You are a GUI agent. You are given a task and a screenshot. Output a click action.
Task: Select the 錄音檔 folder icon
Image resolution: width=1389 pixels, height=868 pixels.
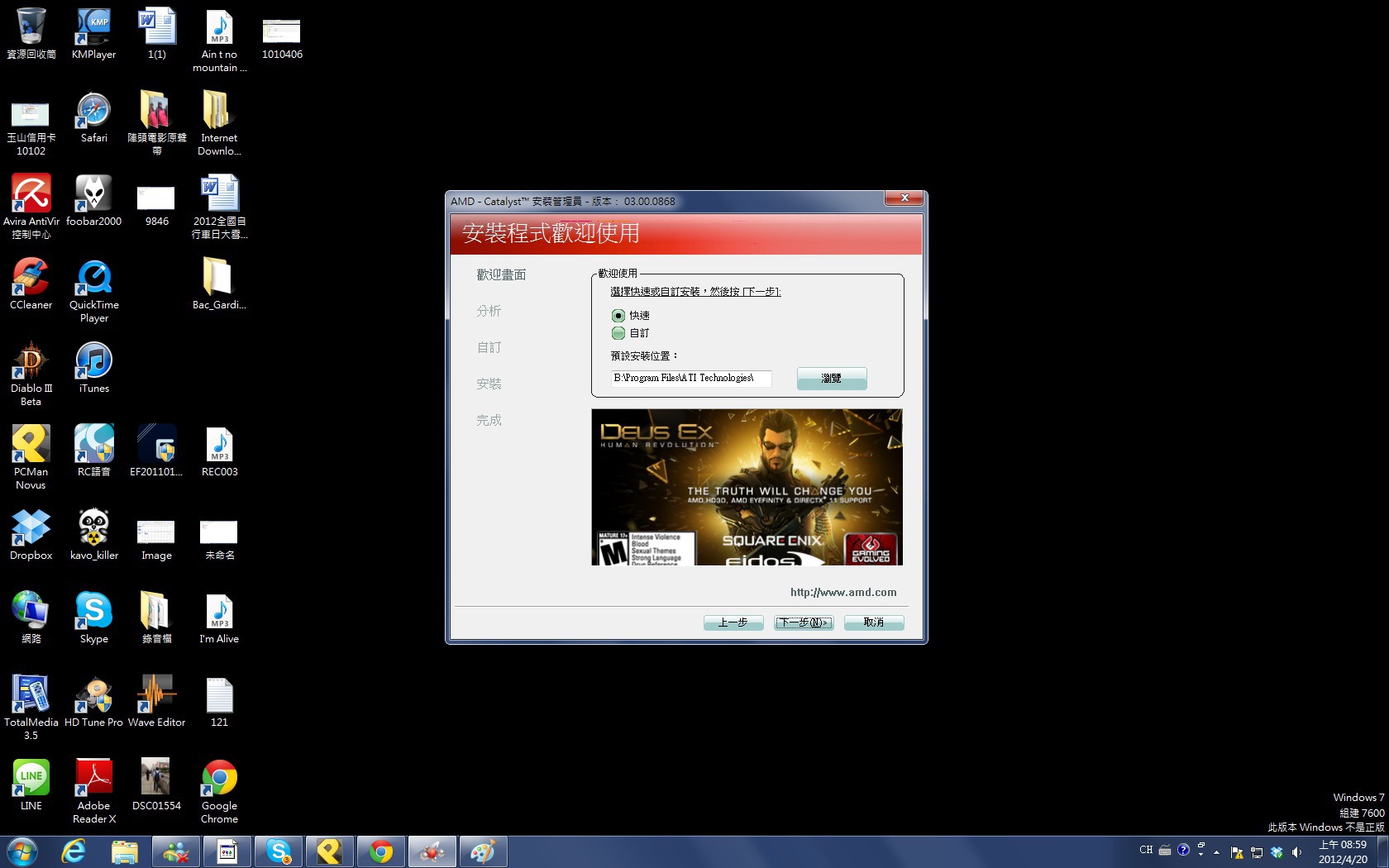click(x=157, y=618)
